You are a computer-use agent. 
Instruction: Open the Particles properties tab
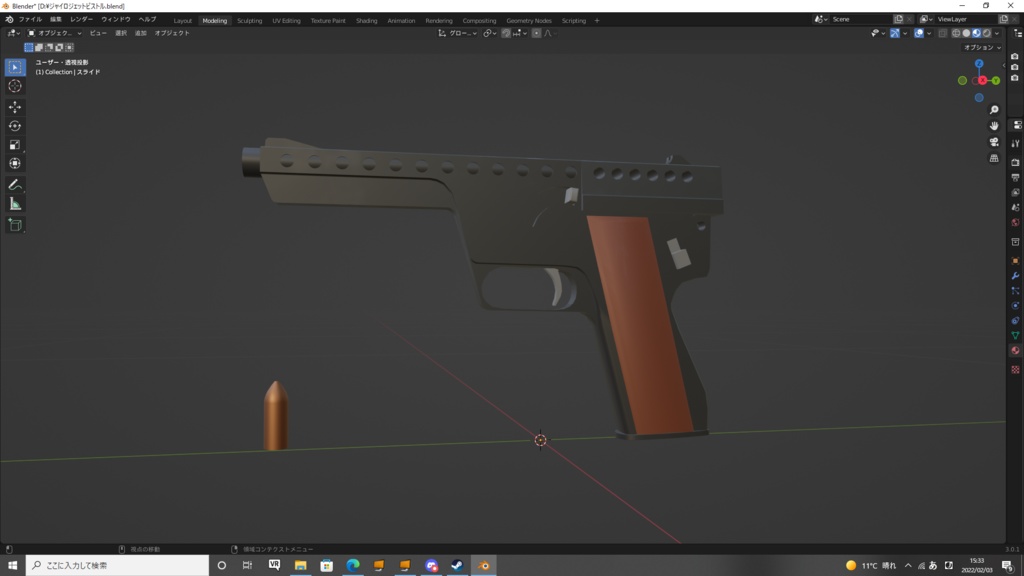click(x=1016, y=291)
